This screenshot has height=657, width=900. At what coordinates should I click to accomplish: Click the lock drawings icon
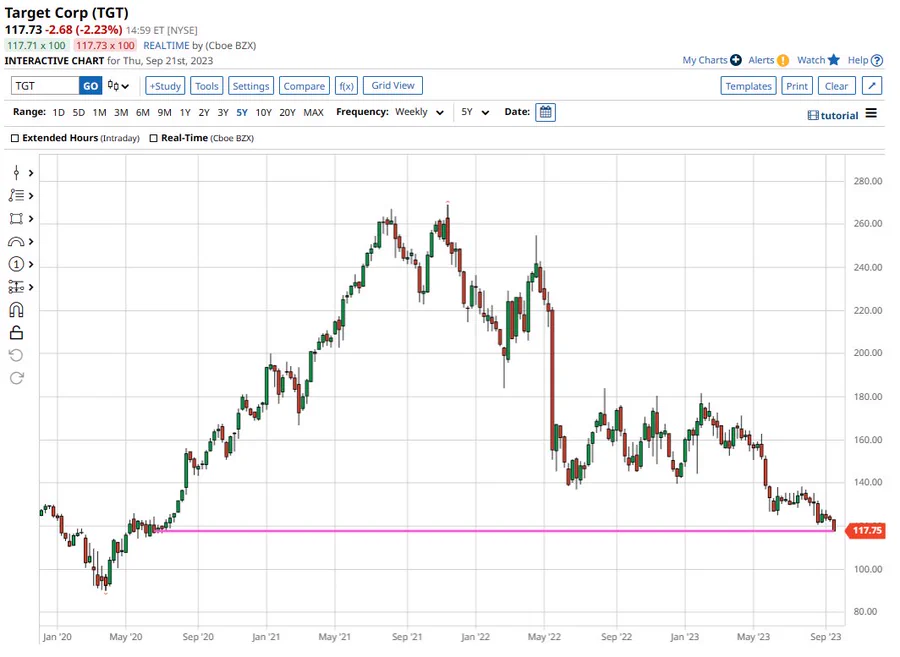pyautogui.click(x=16, y=333)
